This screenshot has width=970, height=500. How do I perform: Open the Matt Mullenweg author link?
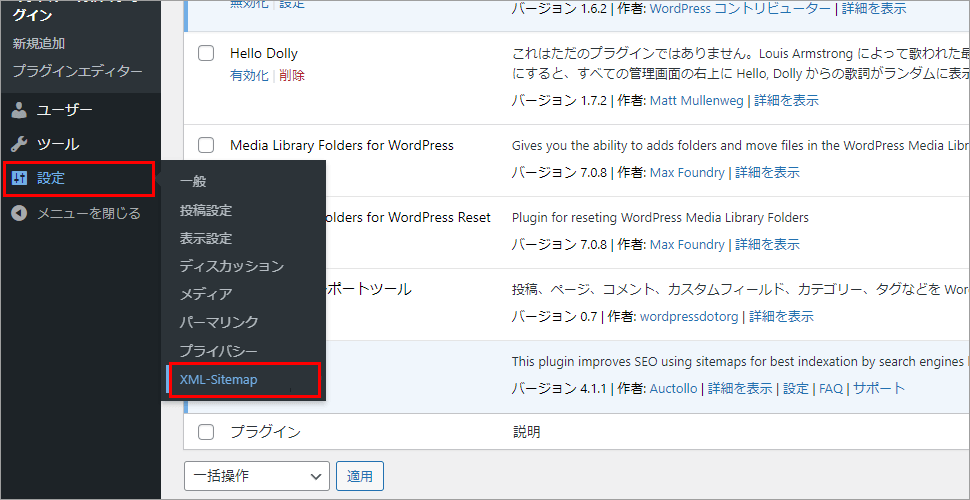tap(697, 100)
